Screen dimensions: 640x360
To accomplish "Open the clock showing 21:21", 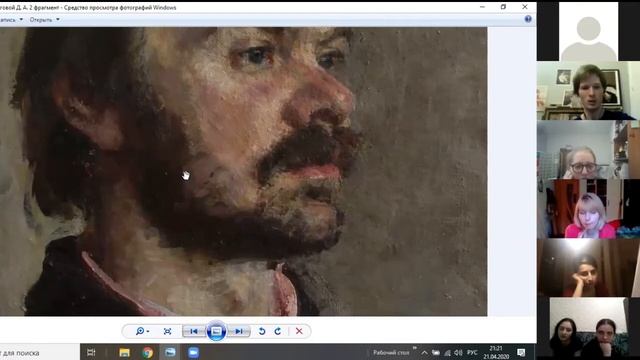I will [x=496, y=353].
